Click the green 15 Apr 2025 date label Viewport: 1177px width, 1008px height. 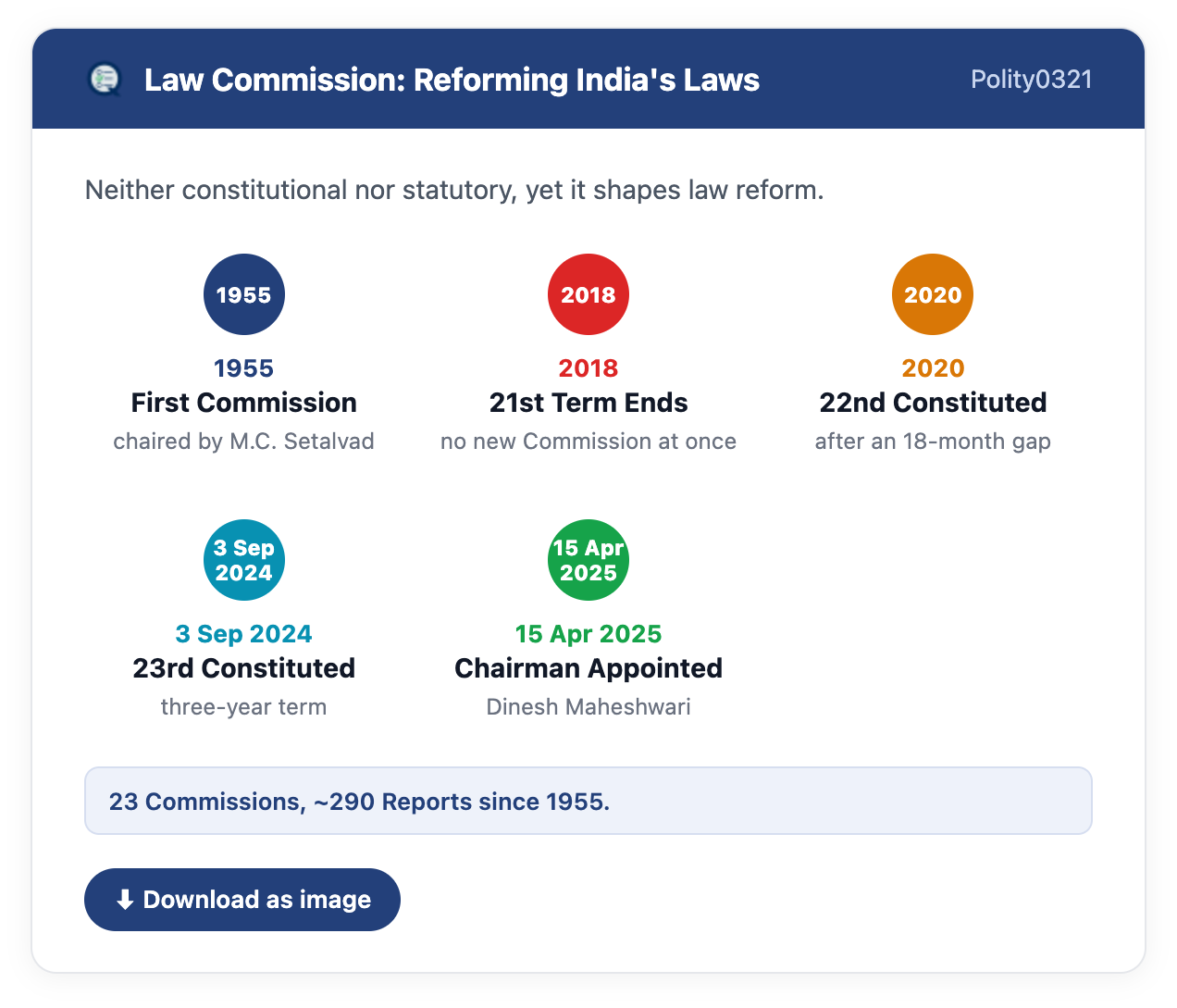(x=588, y=634)
